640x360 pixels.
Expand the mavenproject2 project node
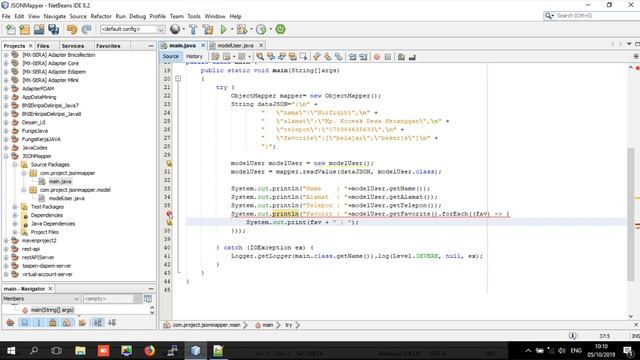point(6,241)
